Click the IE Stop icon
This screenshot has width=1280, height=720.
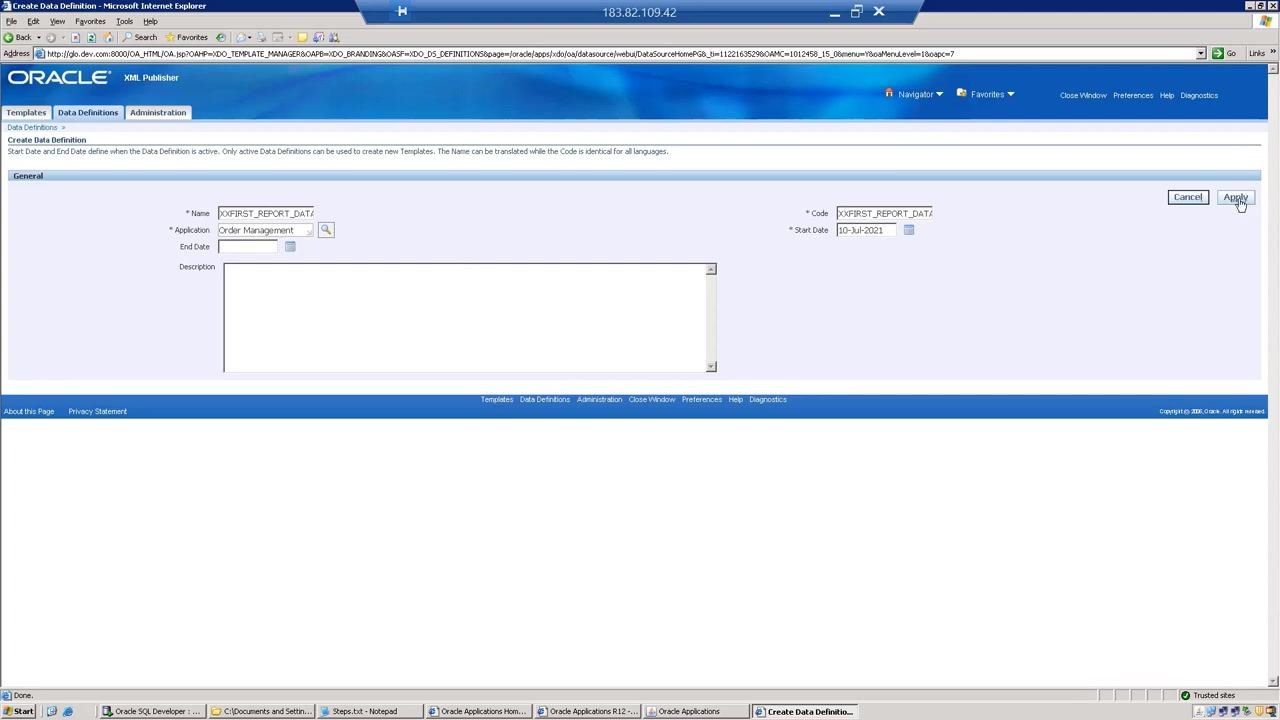pyautogui.click(x=75, y=37)
